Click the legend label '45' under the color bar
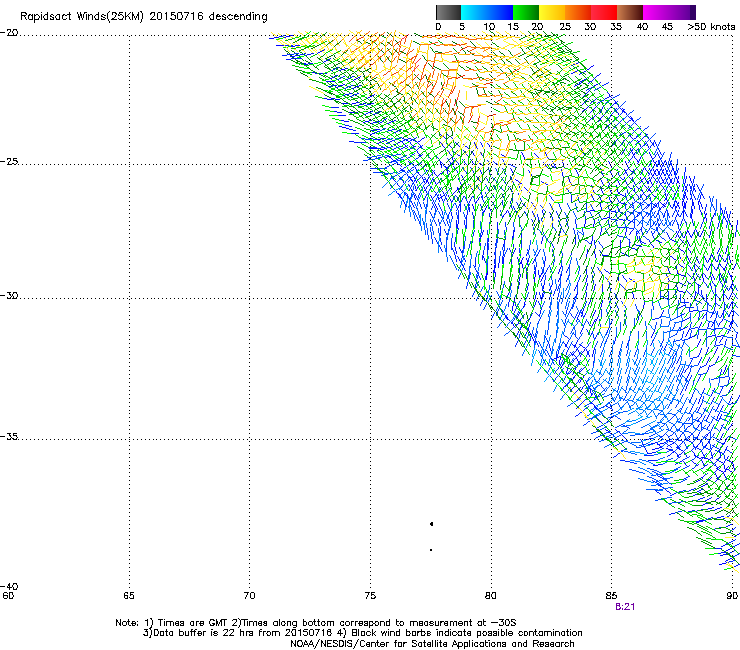This screenshot has width=740, height=650. 667,27
